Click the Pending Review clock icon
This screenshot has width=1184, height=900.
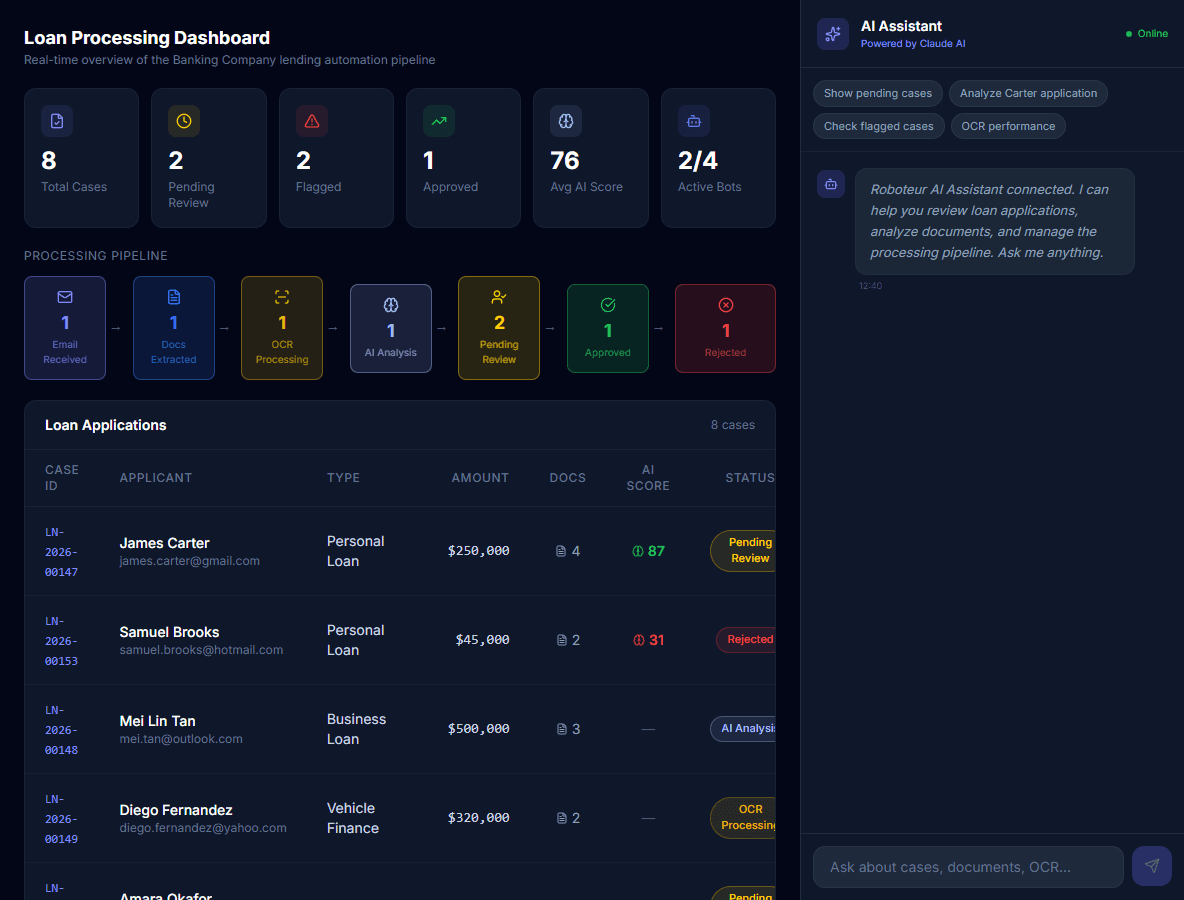183,121
